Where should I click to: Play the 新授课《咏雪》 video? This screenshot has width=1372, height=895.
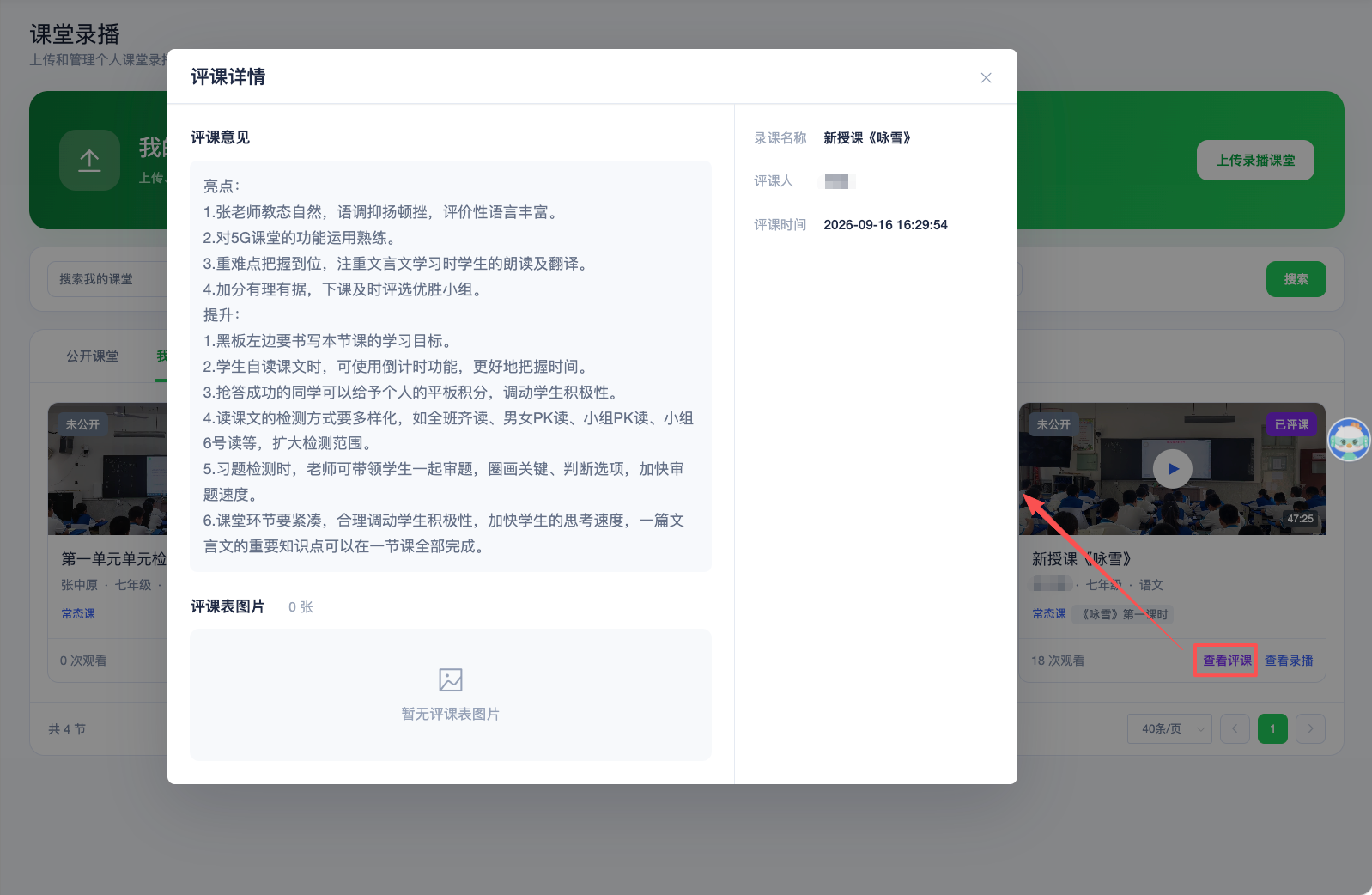pyautogui.click(x=1173, y=469)
